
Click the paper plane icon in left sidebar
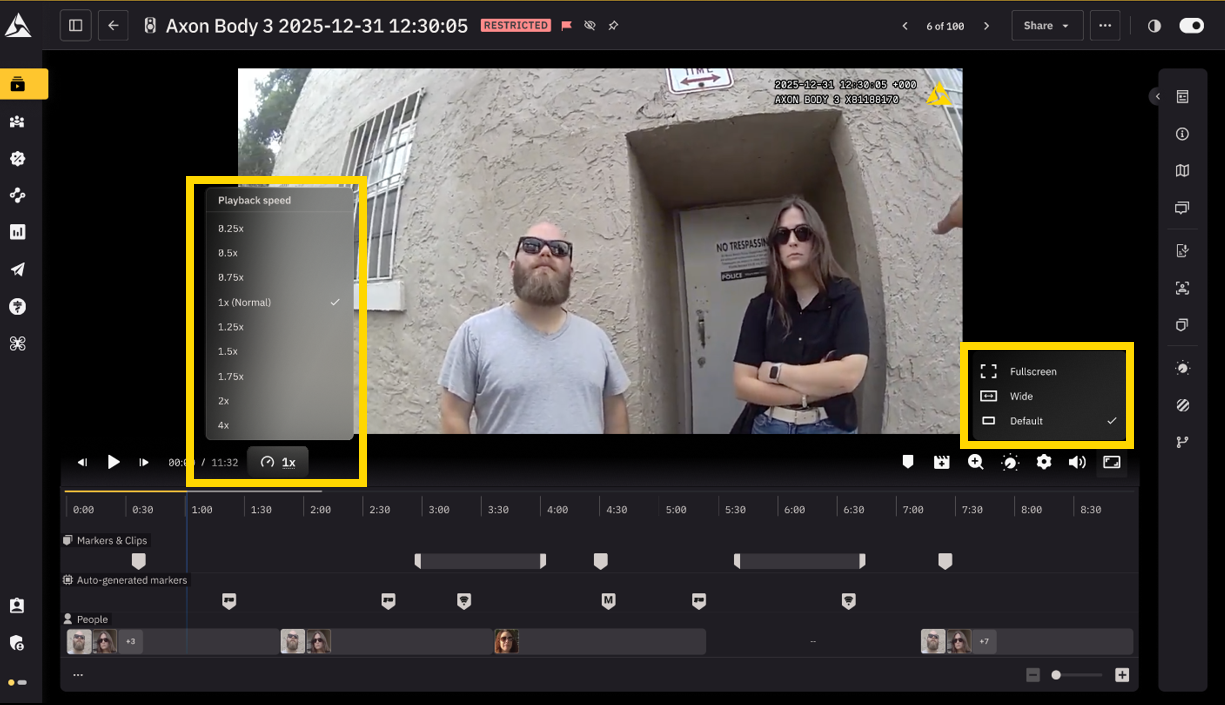click(17, 269)
